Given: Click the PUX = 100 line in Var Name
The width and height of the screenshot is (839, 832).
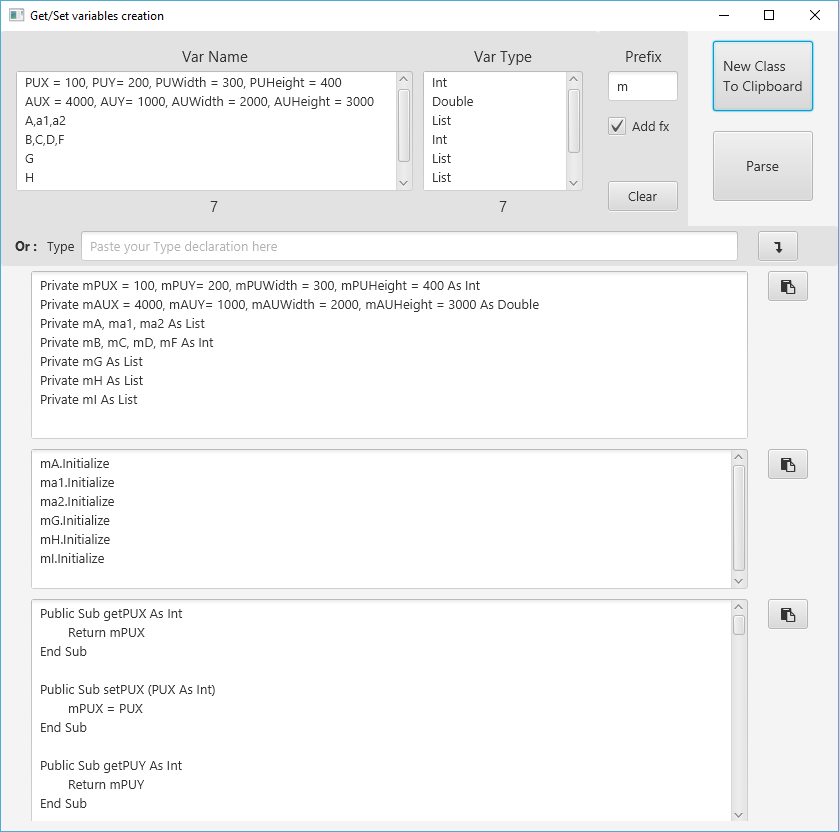Looking at the screenshot, I should click(x=183, y=82).
